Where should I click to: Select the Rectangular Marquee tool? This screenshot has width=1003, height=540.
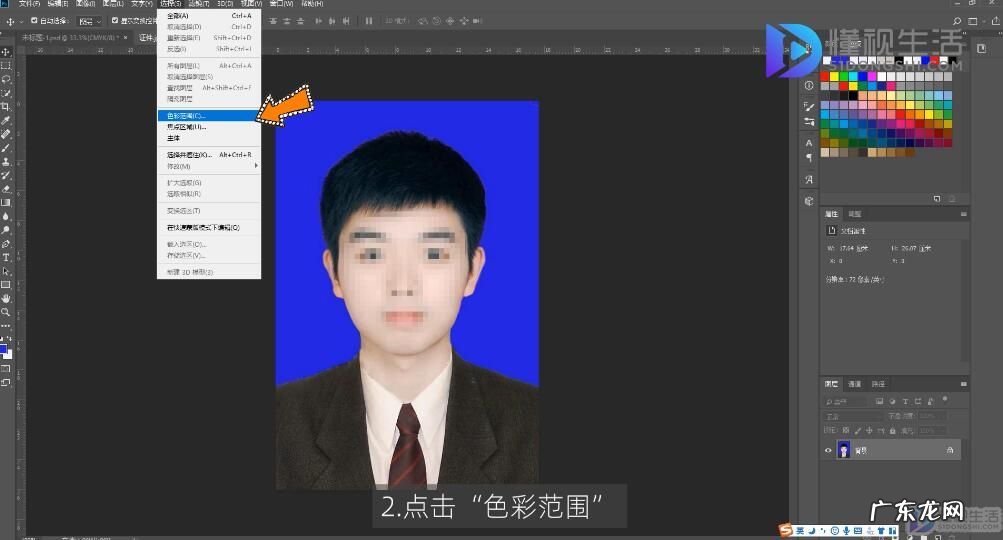(x=6, y=65)
